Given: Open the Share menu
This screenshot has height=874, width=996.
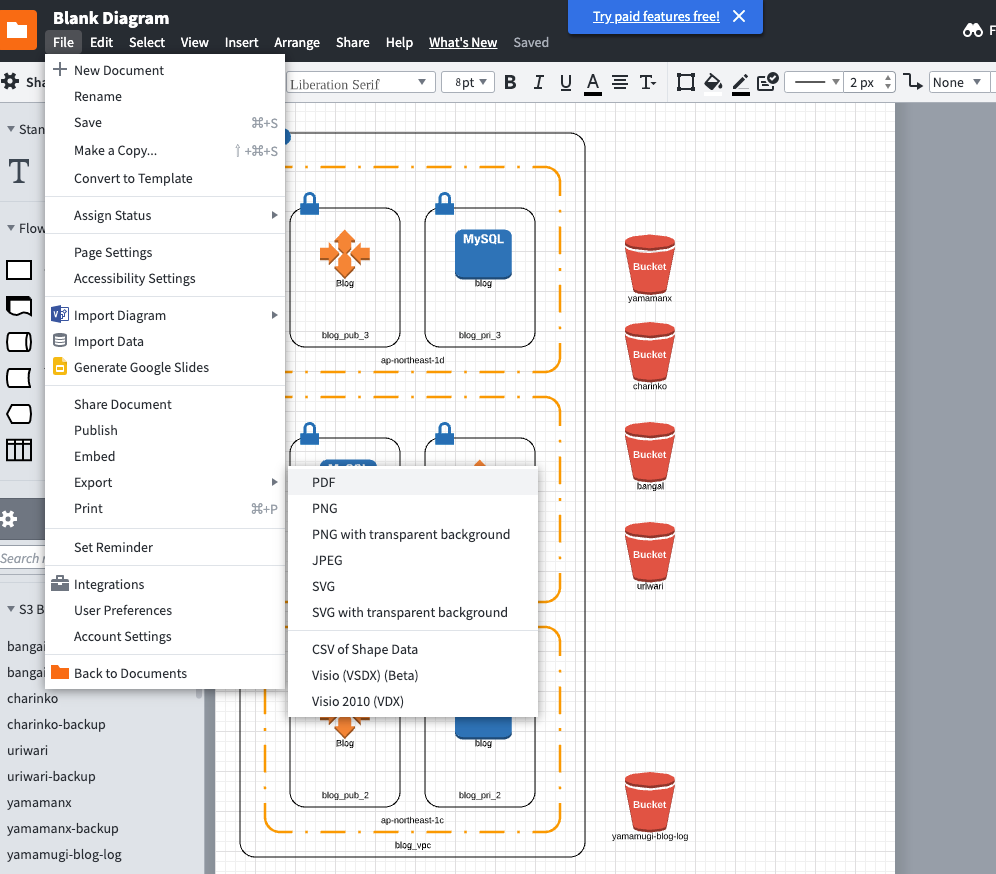Looking at the screenshot, I should (353, 43).
